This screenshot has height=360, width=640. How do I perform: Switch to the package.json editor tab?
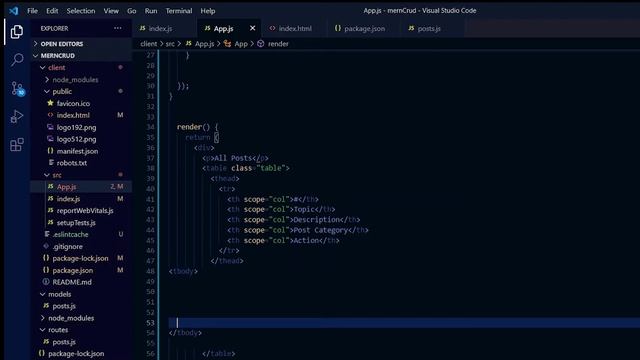[364, 28]
